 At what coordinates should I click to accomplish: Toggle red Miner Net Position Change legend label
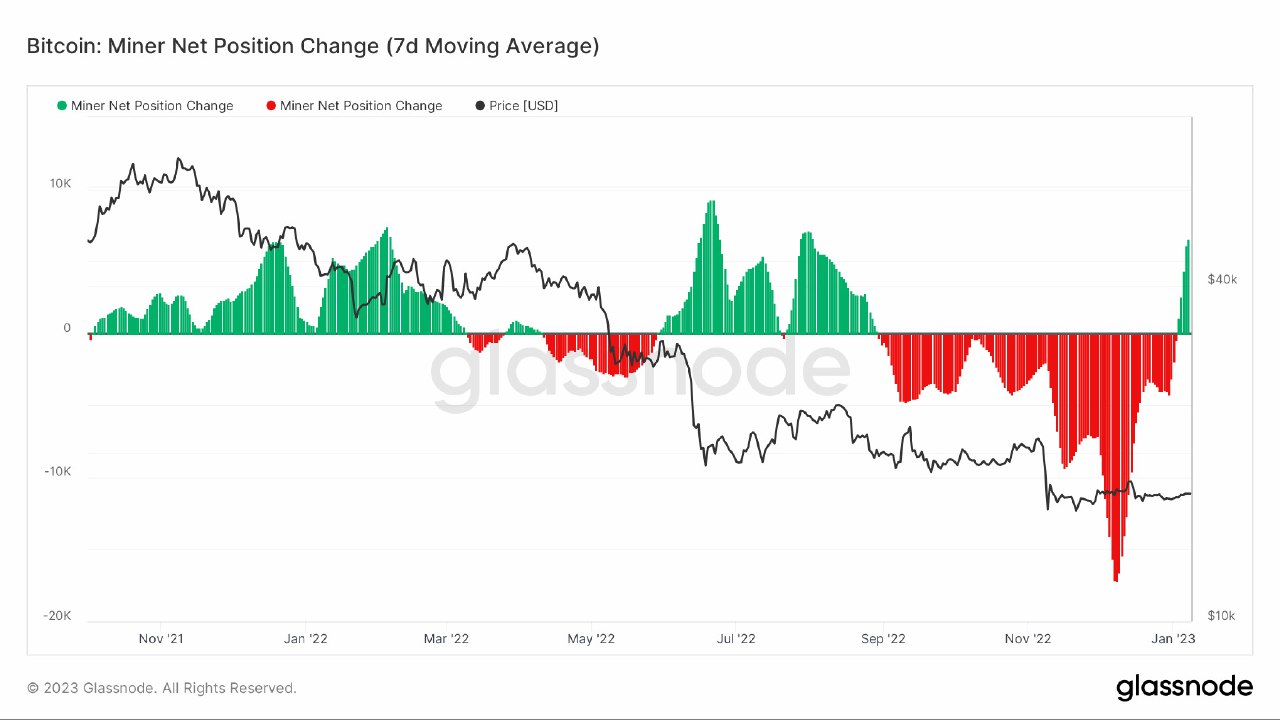click(x=361, y=106)
